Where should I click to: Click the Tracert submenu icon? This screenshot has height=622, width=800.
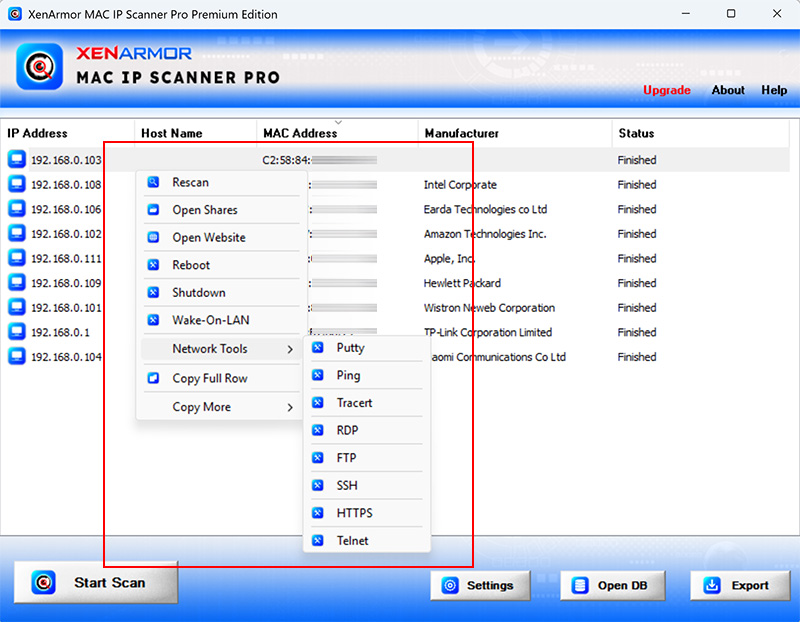tap(317, 403)
